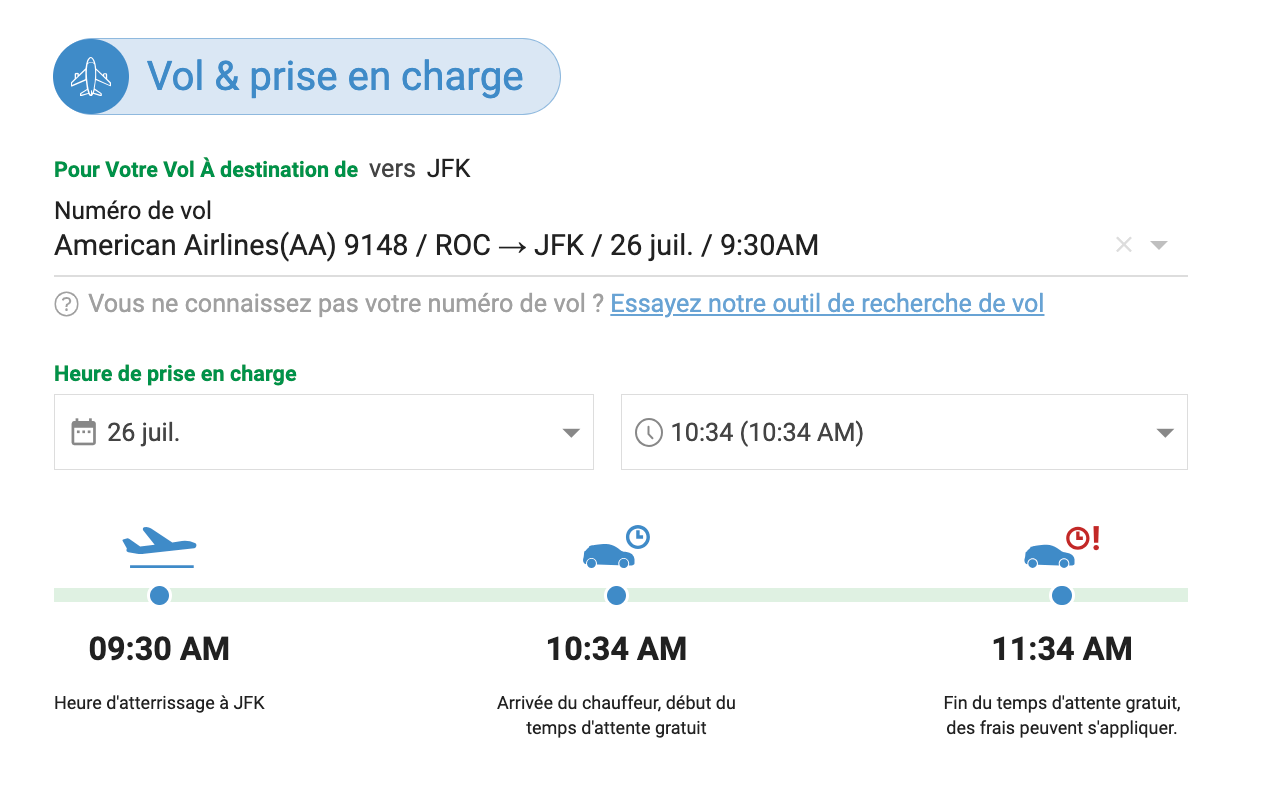Select the 10:34 AM timeline marker dot
The width and height of the screenshot is (1270, 806).
616,596
